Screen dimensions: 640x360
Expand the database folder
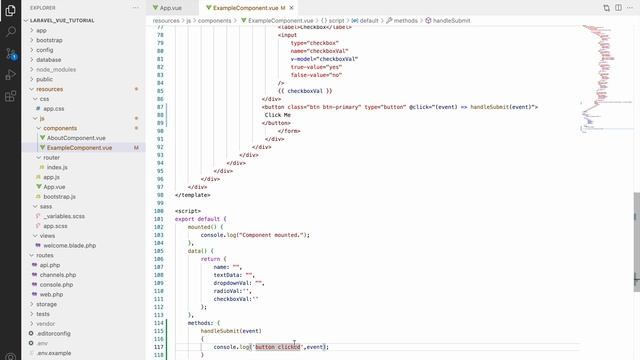click(x=48, y=60)
